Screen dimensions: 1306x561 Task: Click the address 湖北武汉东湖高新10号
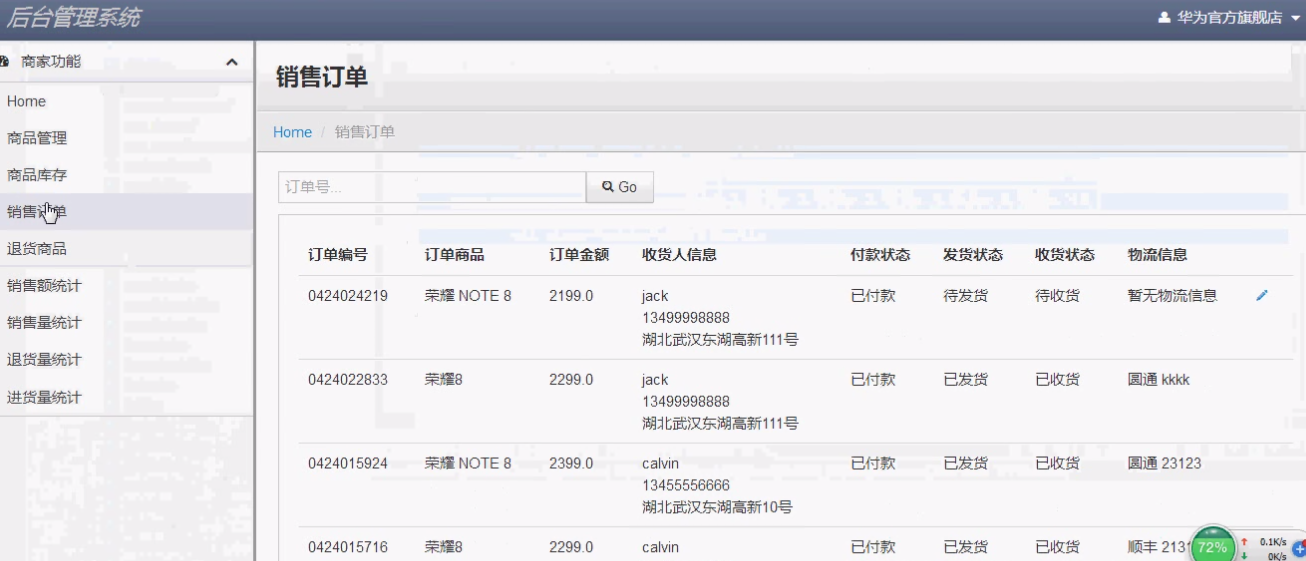click(x=717, y=507)
